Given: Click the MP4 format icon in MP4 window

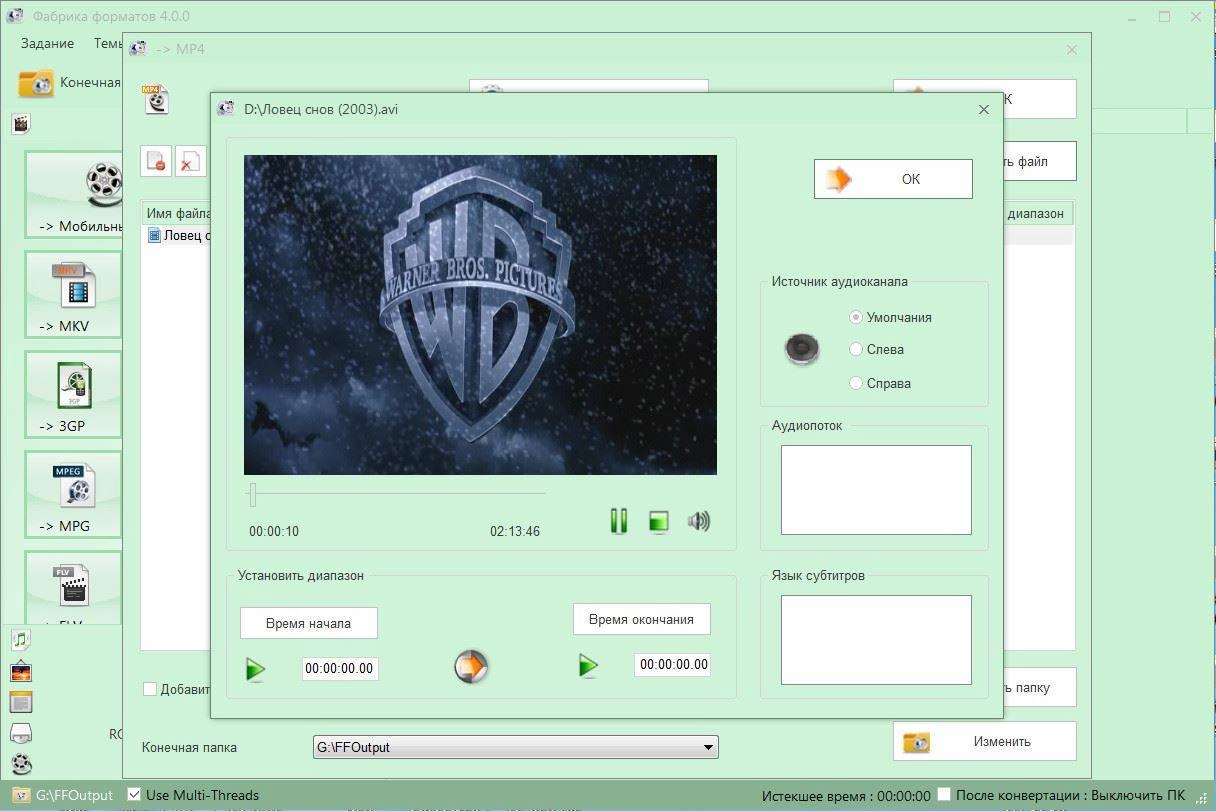Looking at the screenshot, I should pyautogui.click(x=156, y=98).
